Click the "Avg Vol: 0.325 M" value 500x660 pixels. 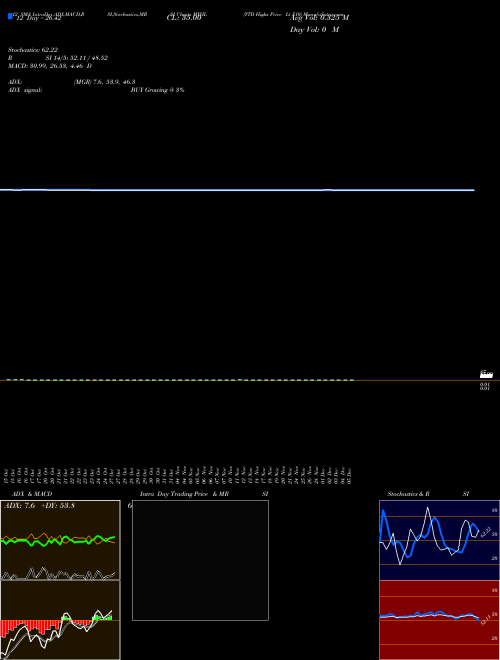[319, 17]
